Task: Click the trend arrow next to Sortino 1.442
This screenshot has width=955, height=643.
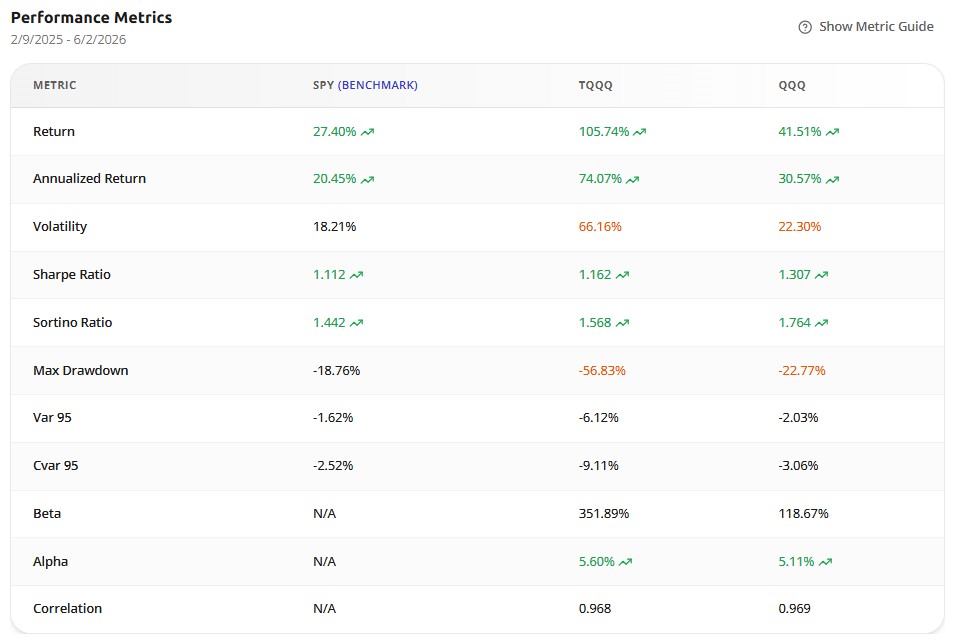Action: (356, 323)
